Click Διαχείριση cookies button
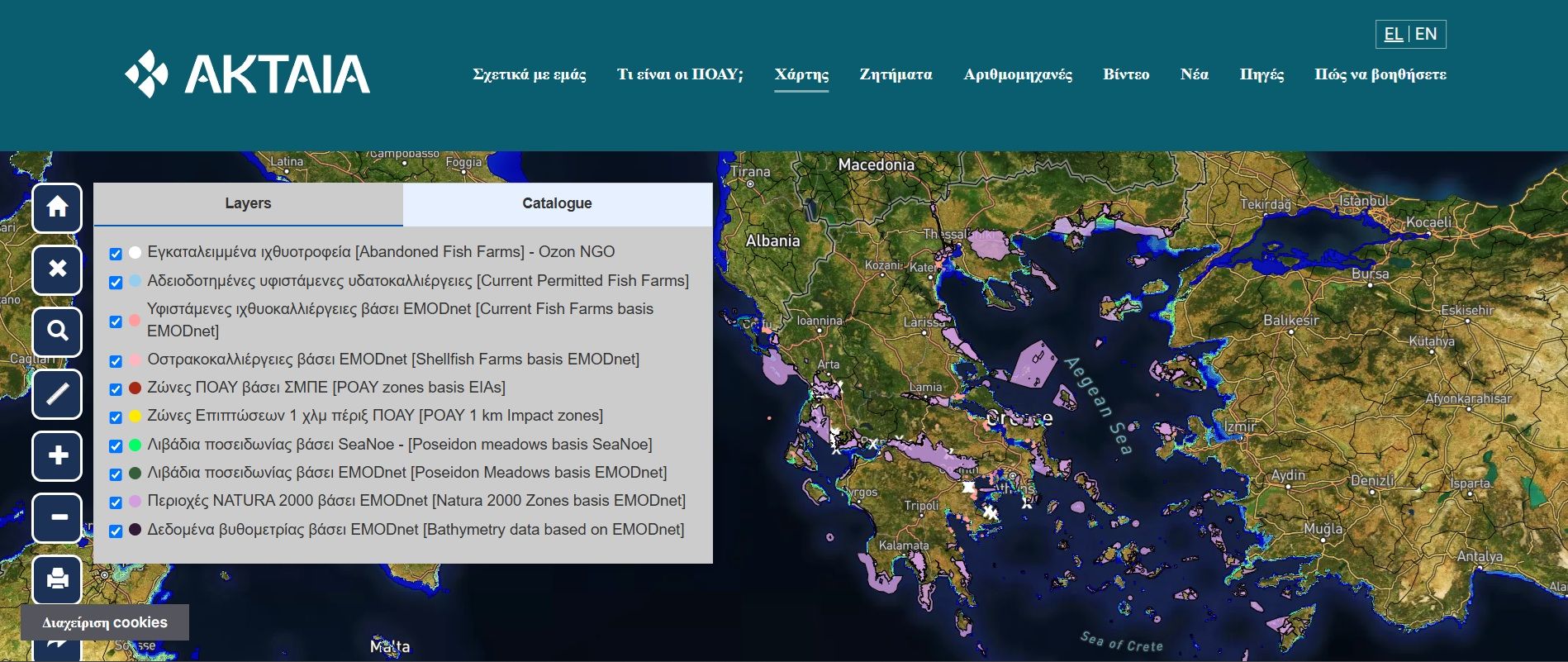 click(x=105, y=622)
